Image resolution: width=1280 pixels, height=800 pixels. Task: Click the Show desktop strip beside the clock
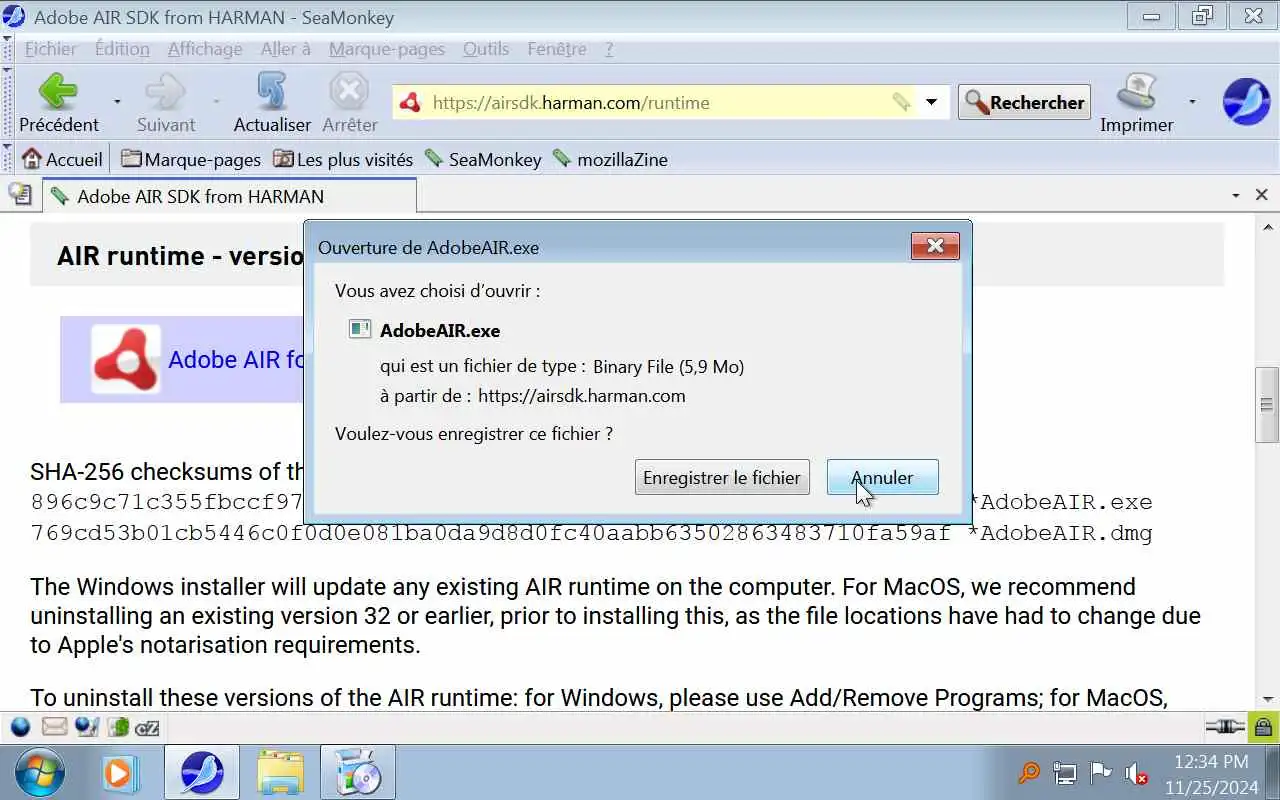(x=1272, y=773)
